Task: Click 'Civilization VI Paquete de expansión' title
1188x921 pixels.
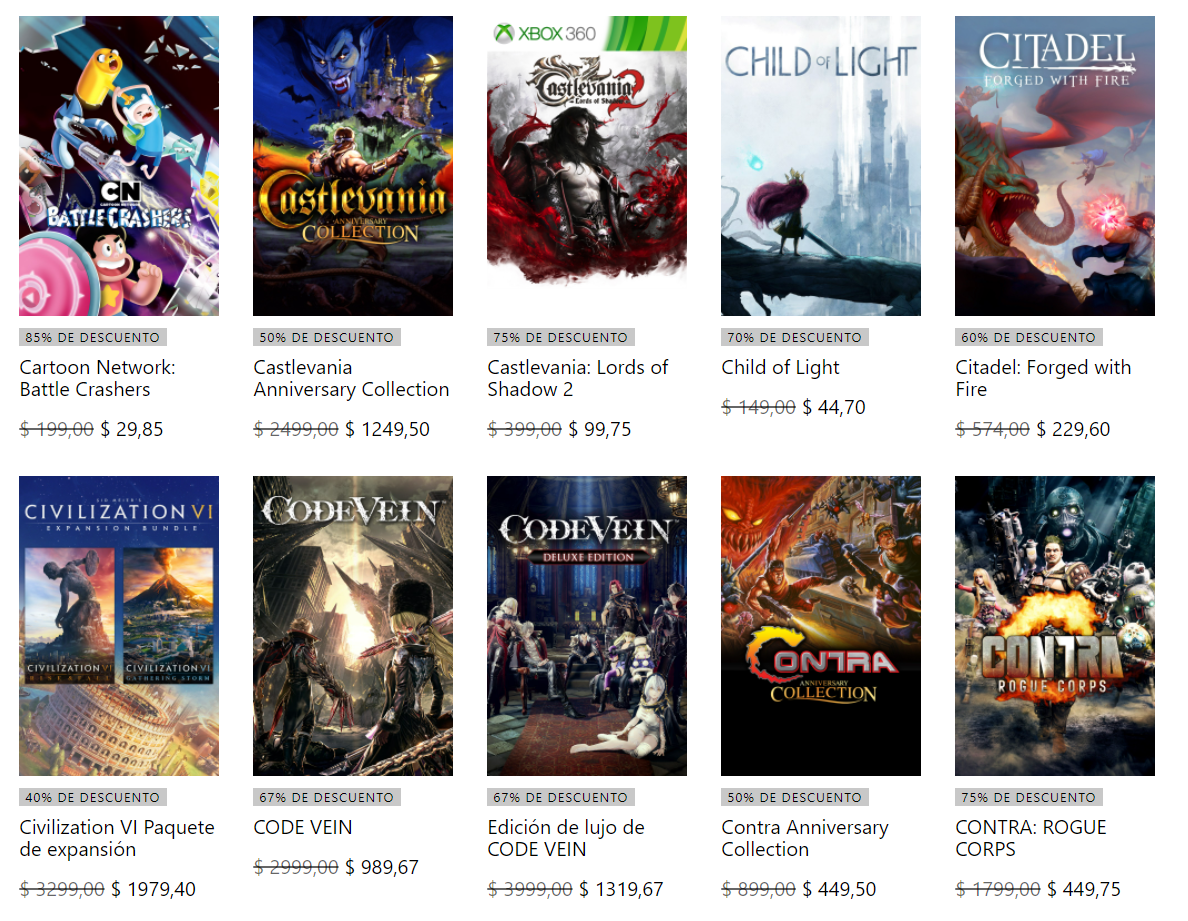Action: tap(117, 838)
